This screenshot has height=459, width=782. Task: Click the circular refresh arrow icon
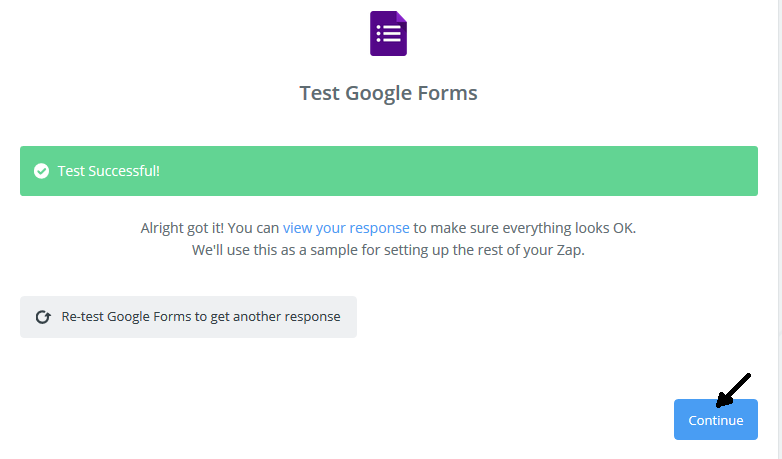tap(43, 317)
